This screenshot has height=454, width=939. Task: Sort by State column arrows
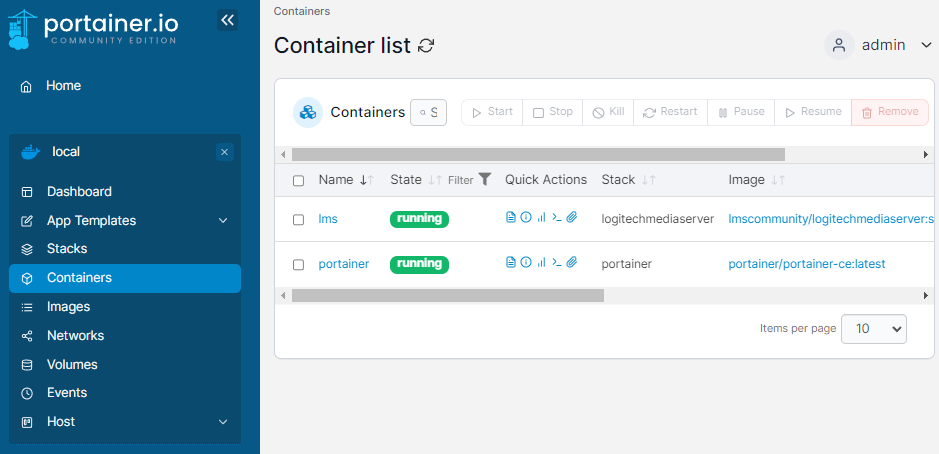[x=435, y=180]
